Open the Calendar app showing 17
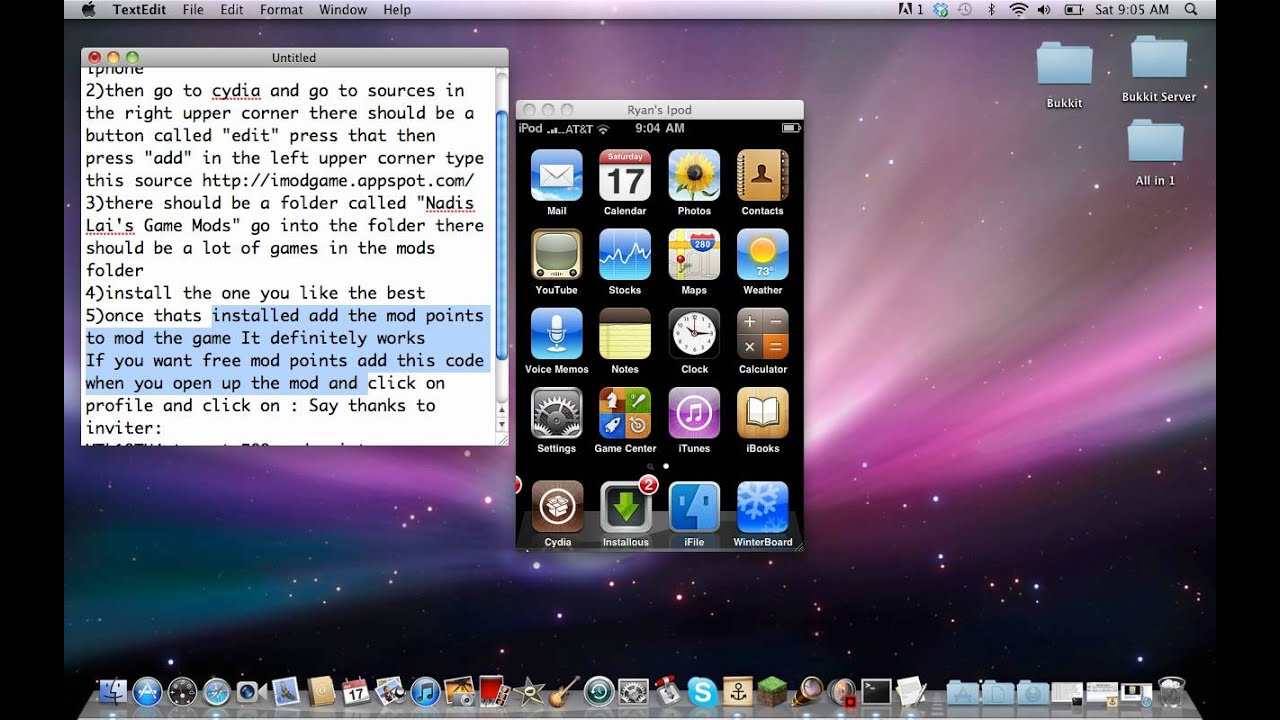1280x720 pixels. click(x=625, y=176)
